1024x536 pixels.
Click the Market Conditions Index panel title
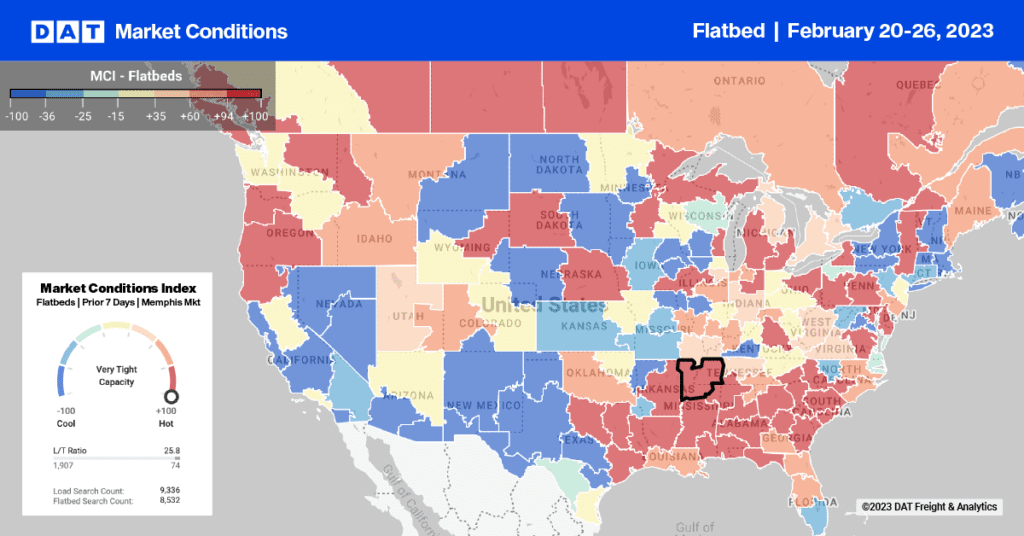click(x=118, y=288)
